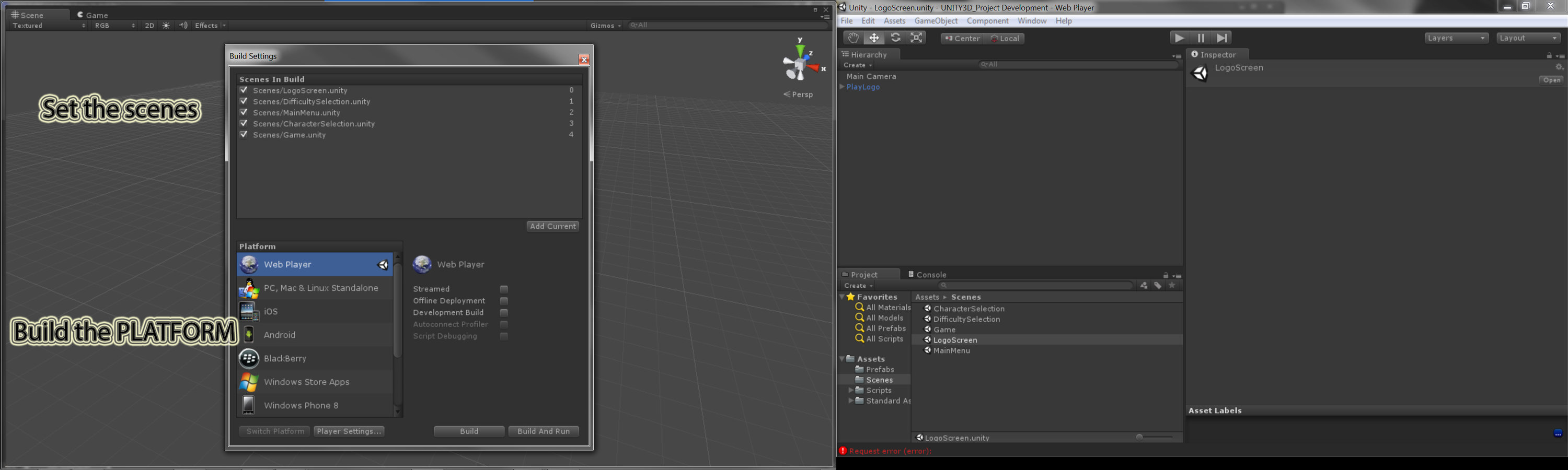This screenshot has height=470, width=1568.
Task: Open the Component menu
Action: pyautogui.click(x=987, y=21)
